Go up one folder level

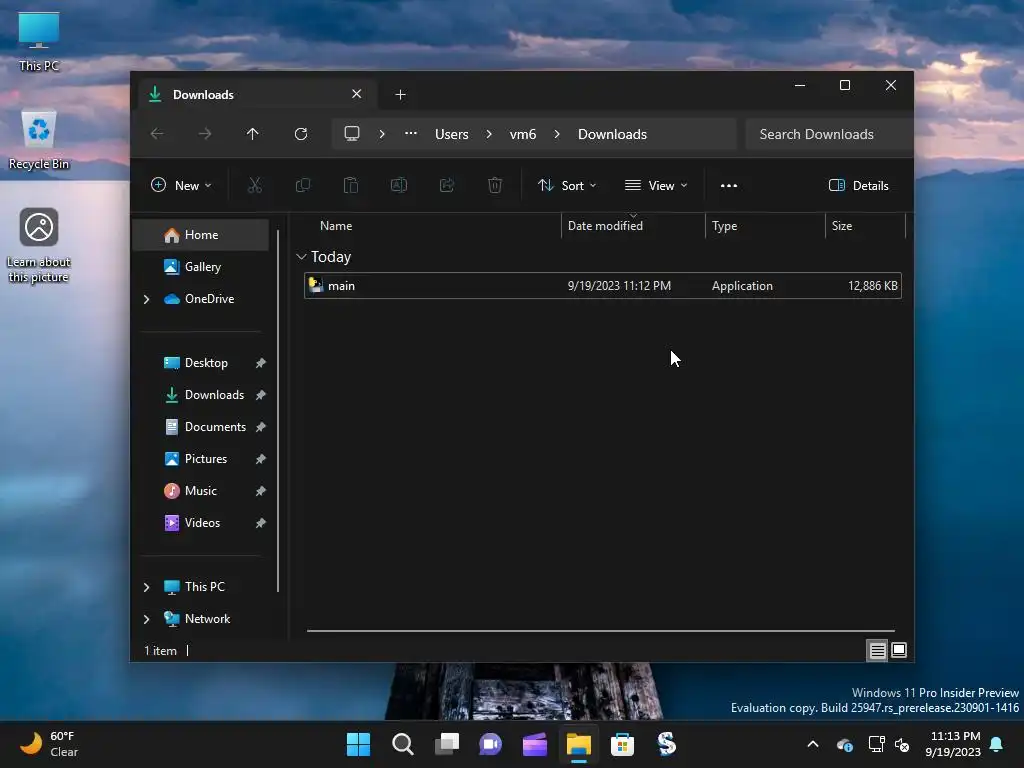(253, 134)
